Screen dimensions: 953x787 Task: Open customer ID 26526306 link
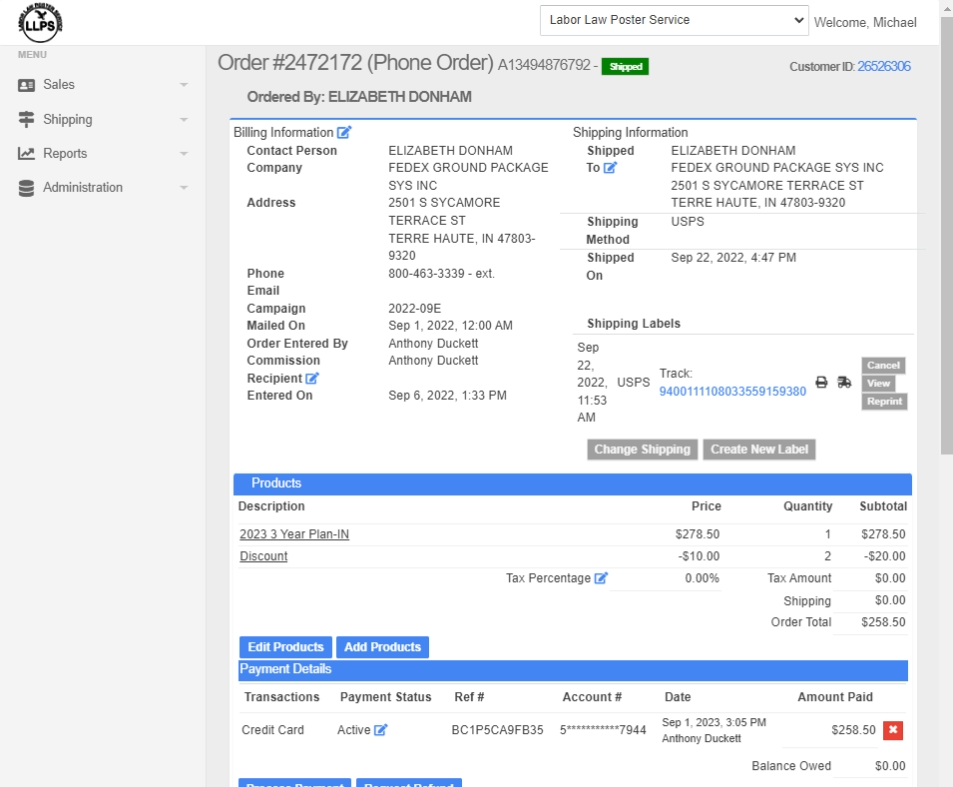click(884, 66)
